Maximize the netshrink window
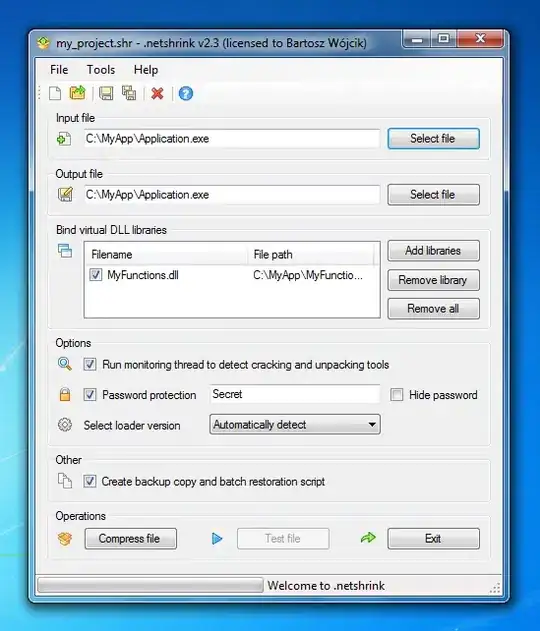 pyautogui.click(x=444, y=39)
